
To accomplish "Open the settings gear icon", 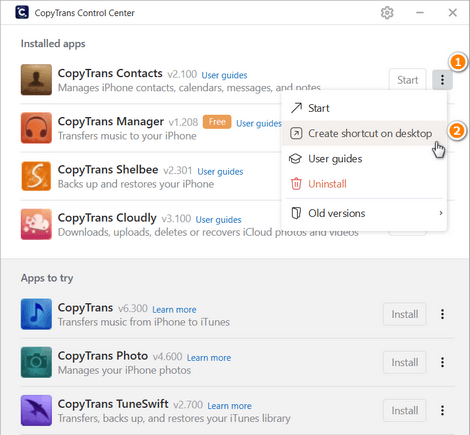I will coord(387,13).
